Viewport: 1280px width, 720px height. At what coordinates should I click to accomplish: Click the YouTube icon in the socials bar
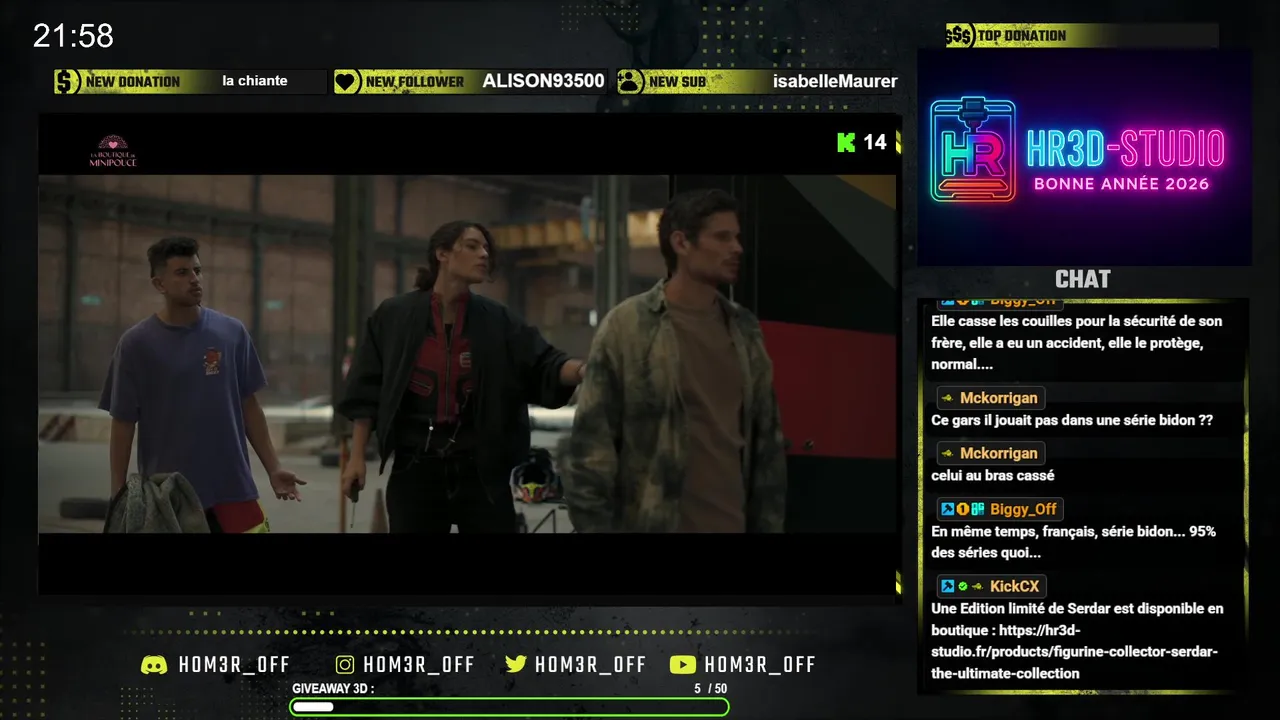click(x=683, y=665)
